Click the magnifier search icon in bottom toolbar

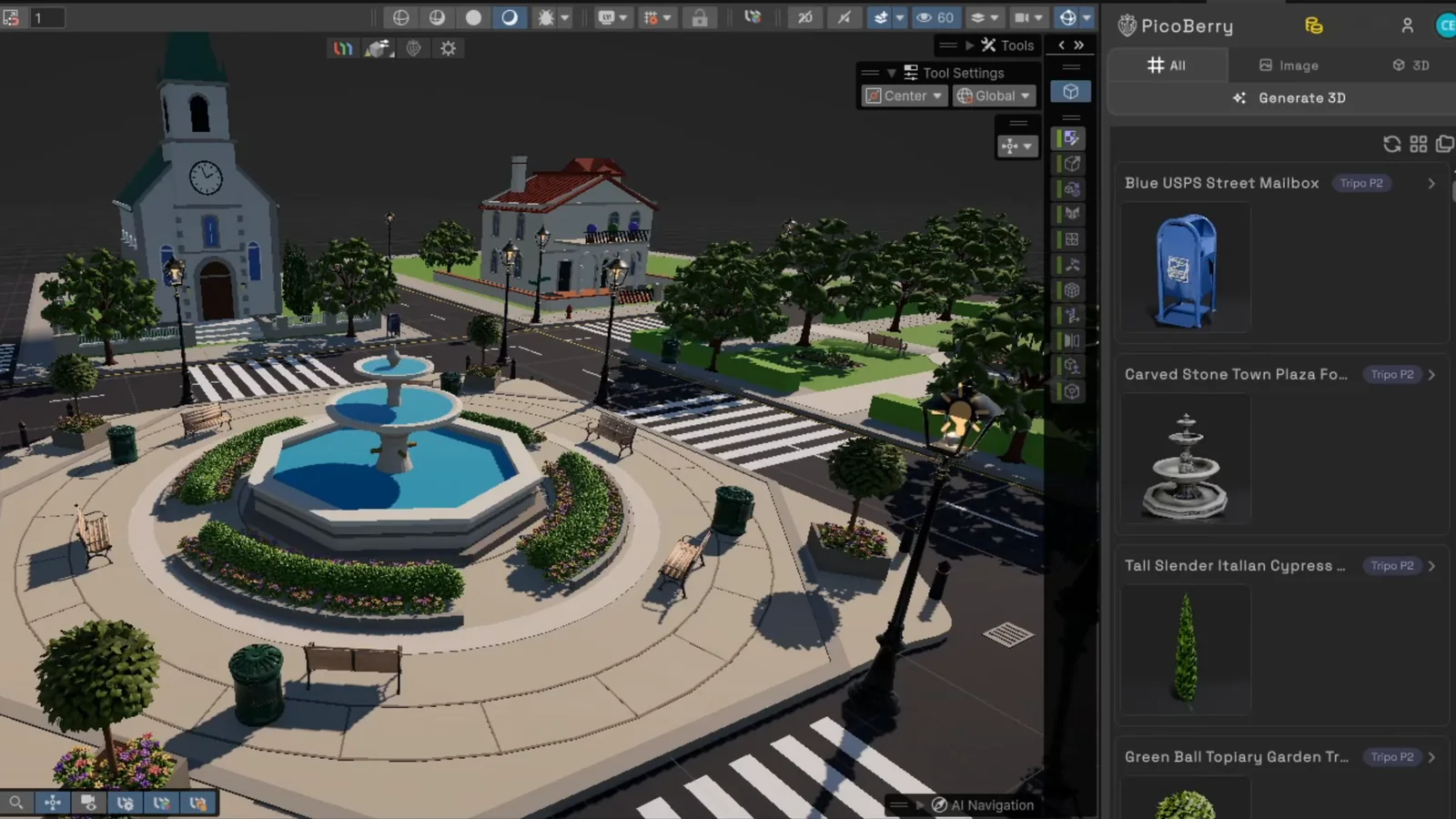(x=16, y=803)
